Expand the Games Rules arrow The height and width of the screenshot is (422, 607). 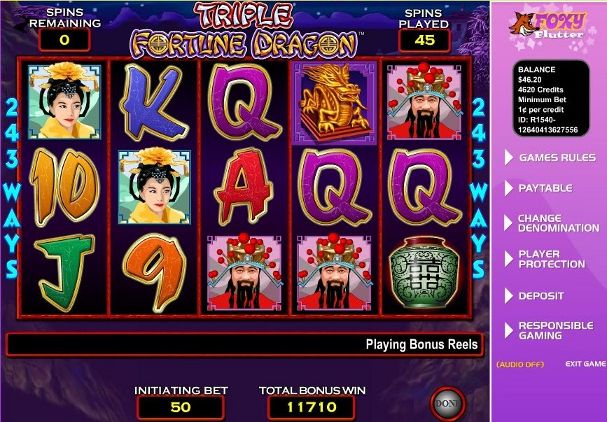coord(509,158)
